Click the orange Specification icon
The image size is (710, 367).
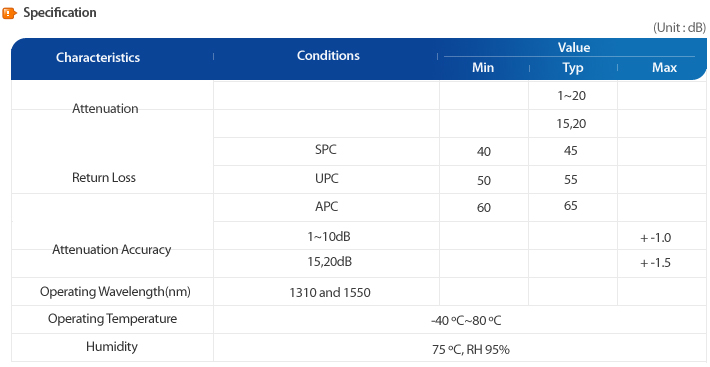(x=10, y=13)
